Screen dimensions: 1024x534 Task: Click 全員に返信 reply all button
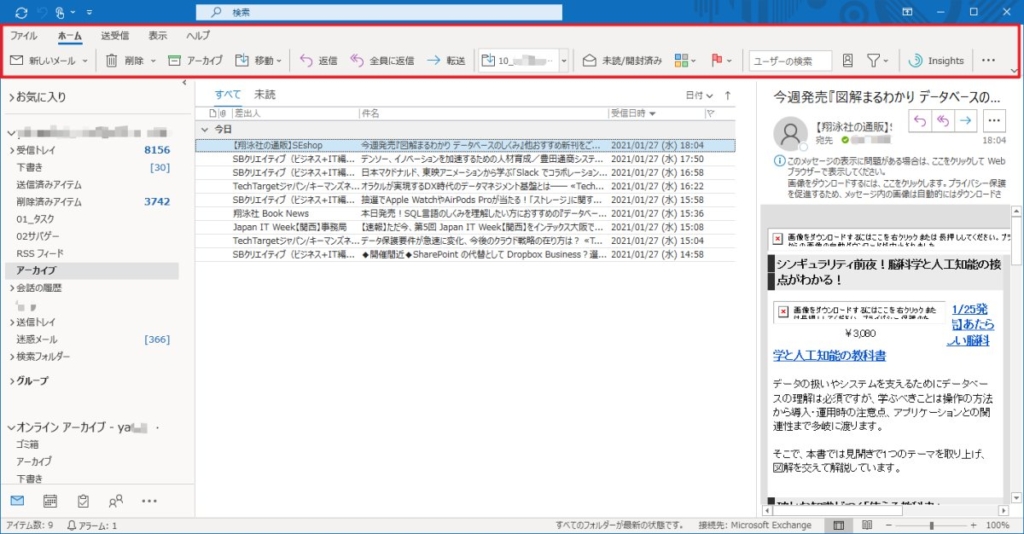pos(383,61)
